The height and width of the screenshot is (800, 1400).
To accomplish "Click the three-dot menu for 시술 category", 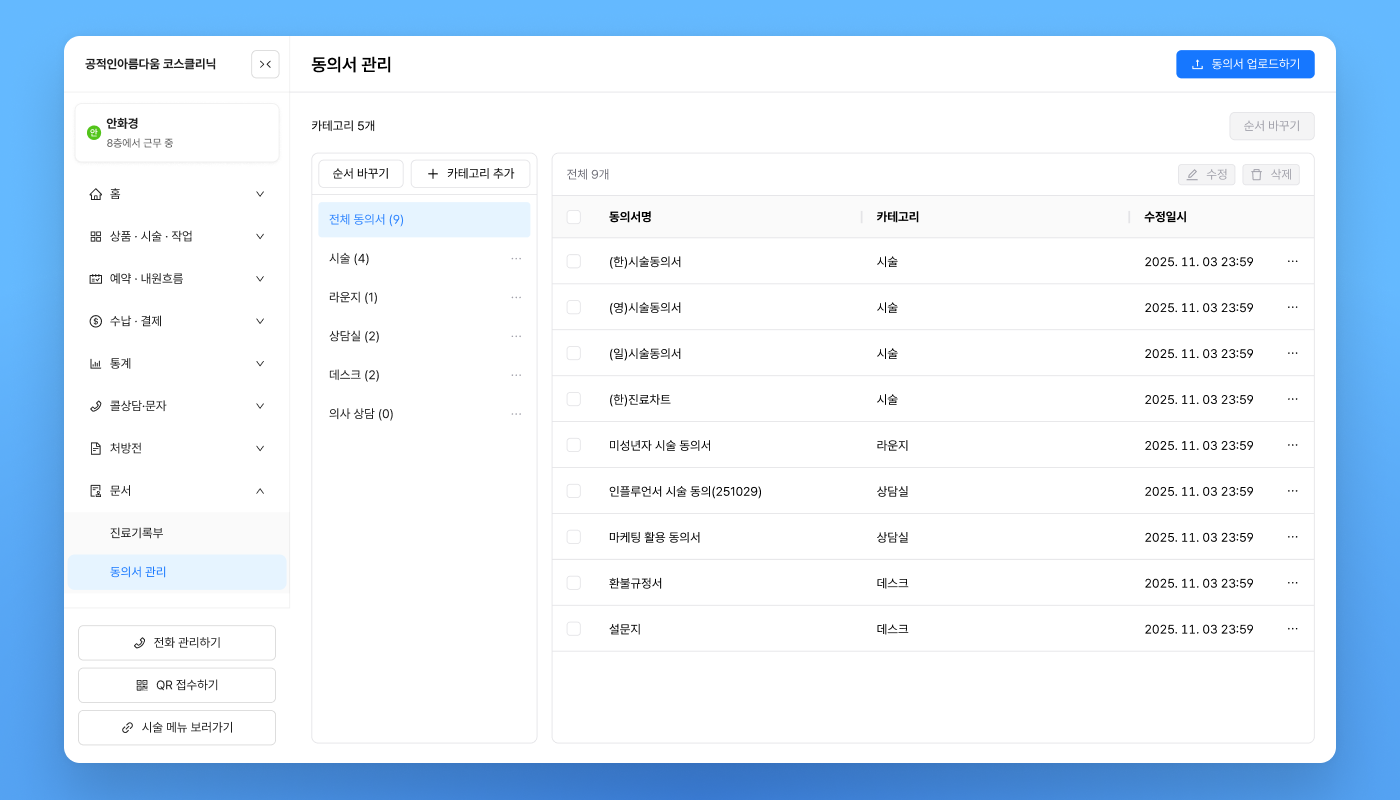I will tap(516, 258).
